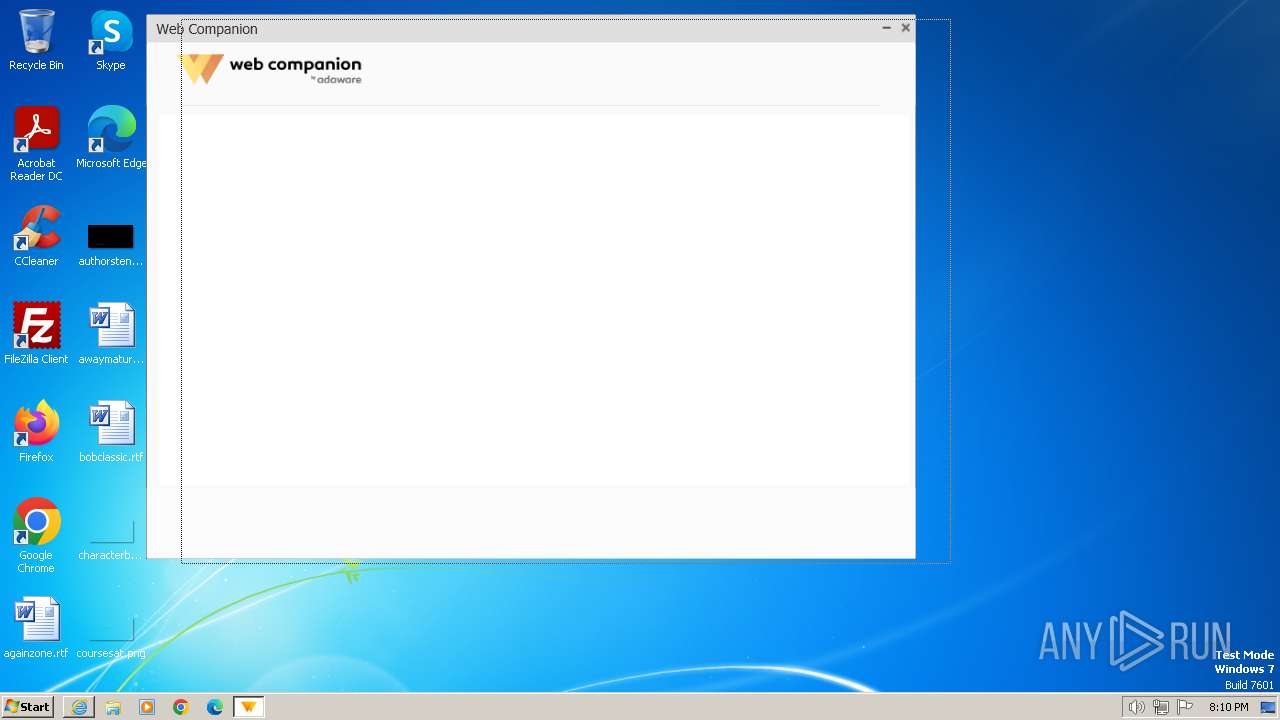Viewport: 1280px width, 720px height.
Task: Select the awaymatur Word document icon
Action: coord(110,334)
